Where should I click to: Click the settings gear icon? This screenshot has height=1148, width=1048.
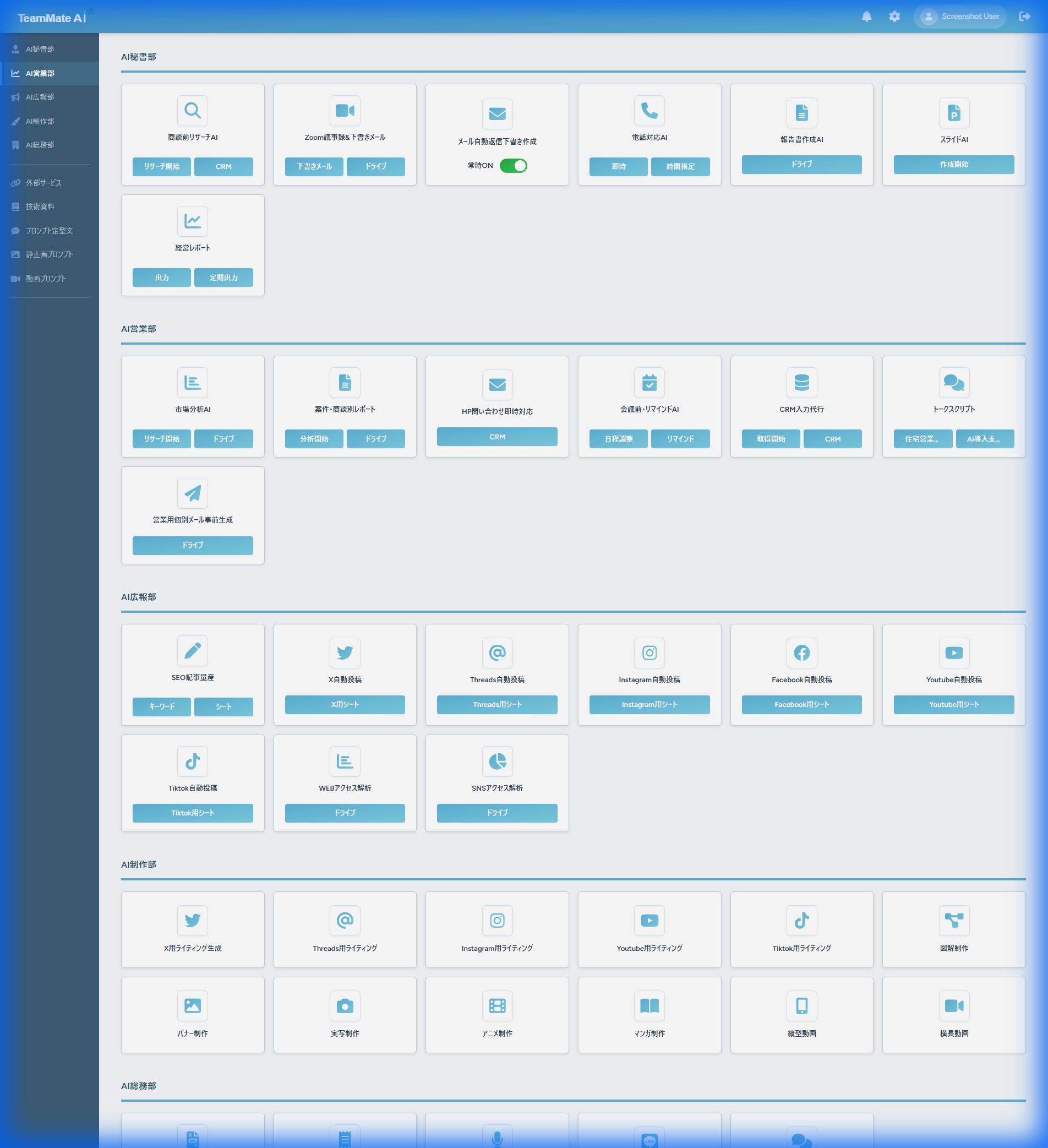[894, 17]
